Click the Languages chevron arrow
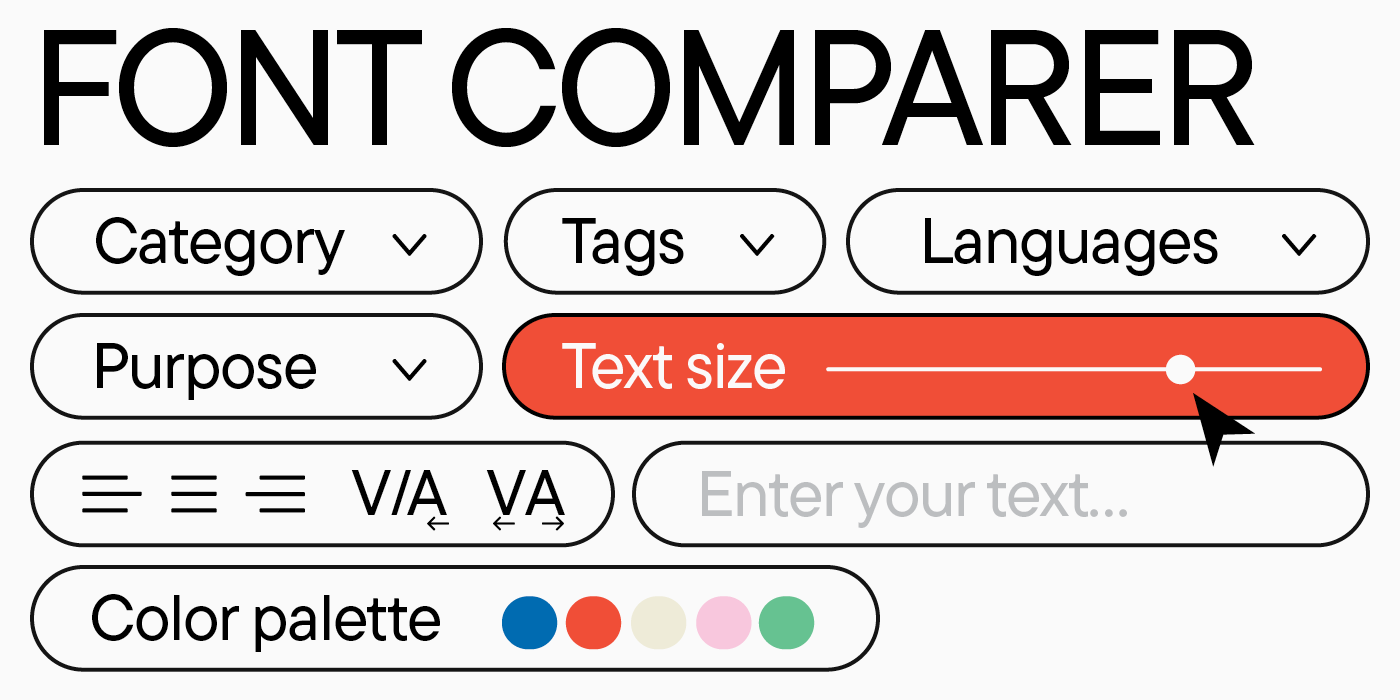Screen dimensions: 1400x700 (x=1299, y=244)
